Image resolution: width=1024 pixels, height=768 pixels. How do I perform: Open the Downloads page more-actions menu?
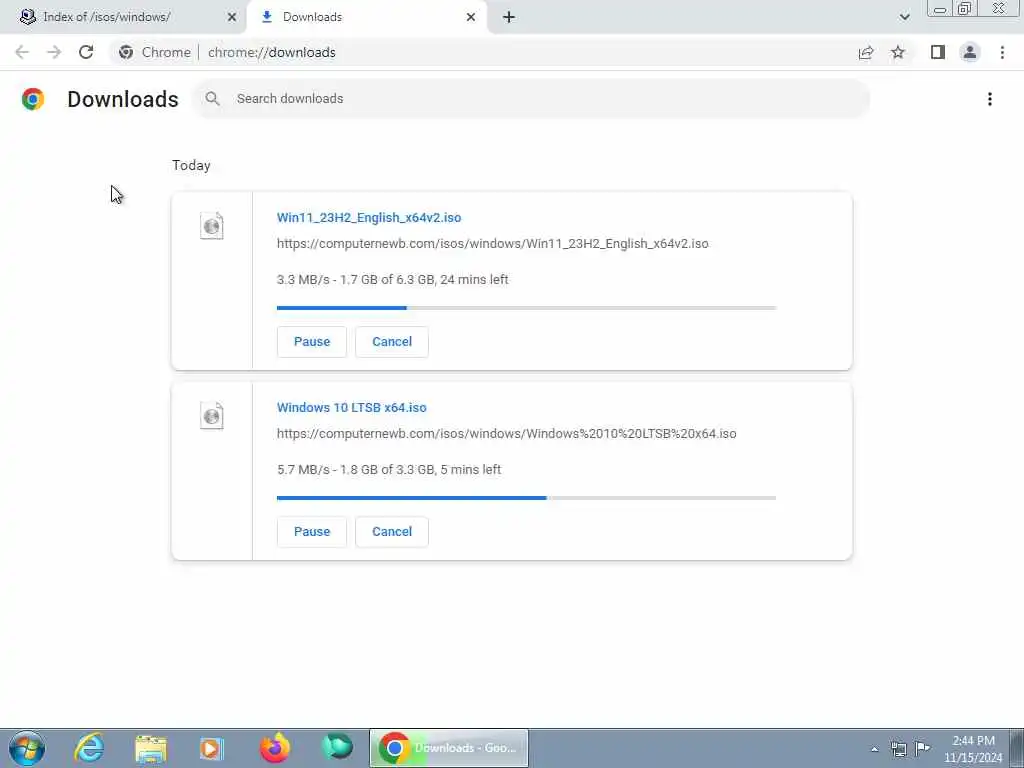point(990,99)
